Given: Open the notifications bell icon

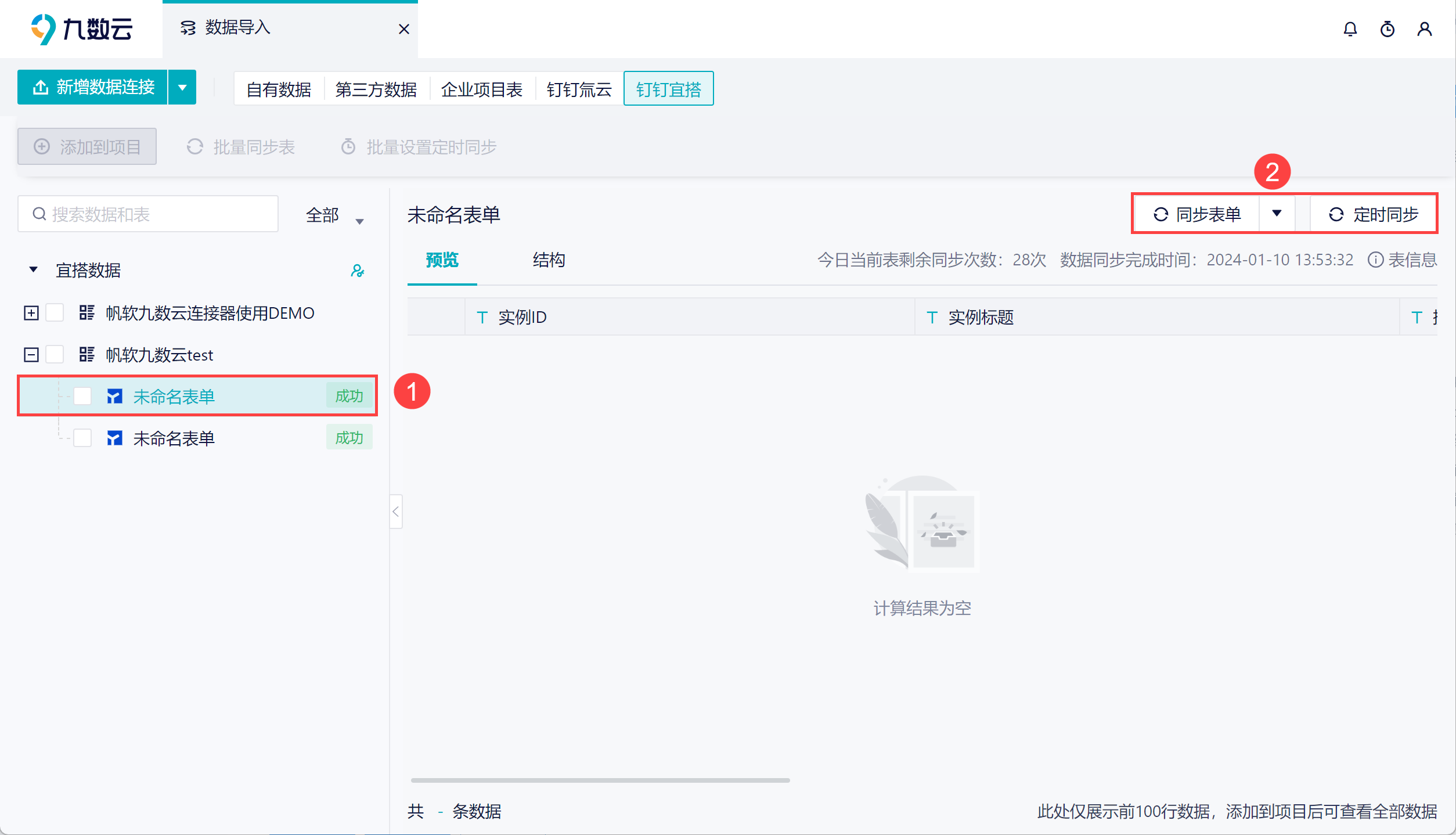Looking at the screenshot, I should 1350,29.
